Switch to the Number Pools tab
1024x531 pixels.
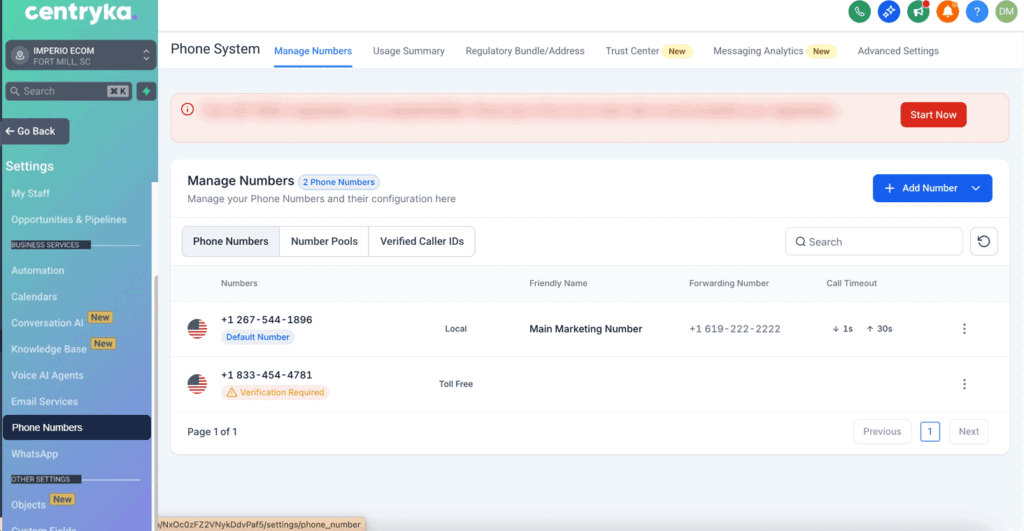tap(324, 242)
